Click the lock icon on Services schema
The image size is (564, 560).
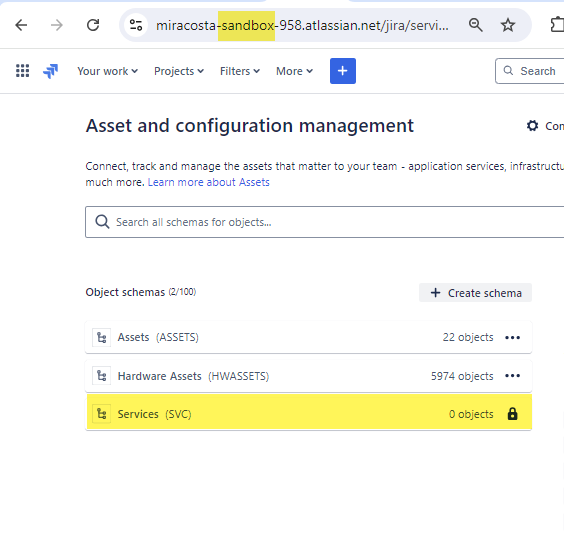click(513, 414)
